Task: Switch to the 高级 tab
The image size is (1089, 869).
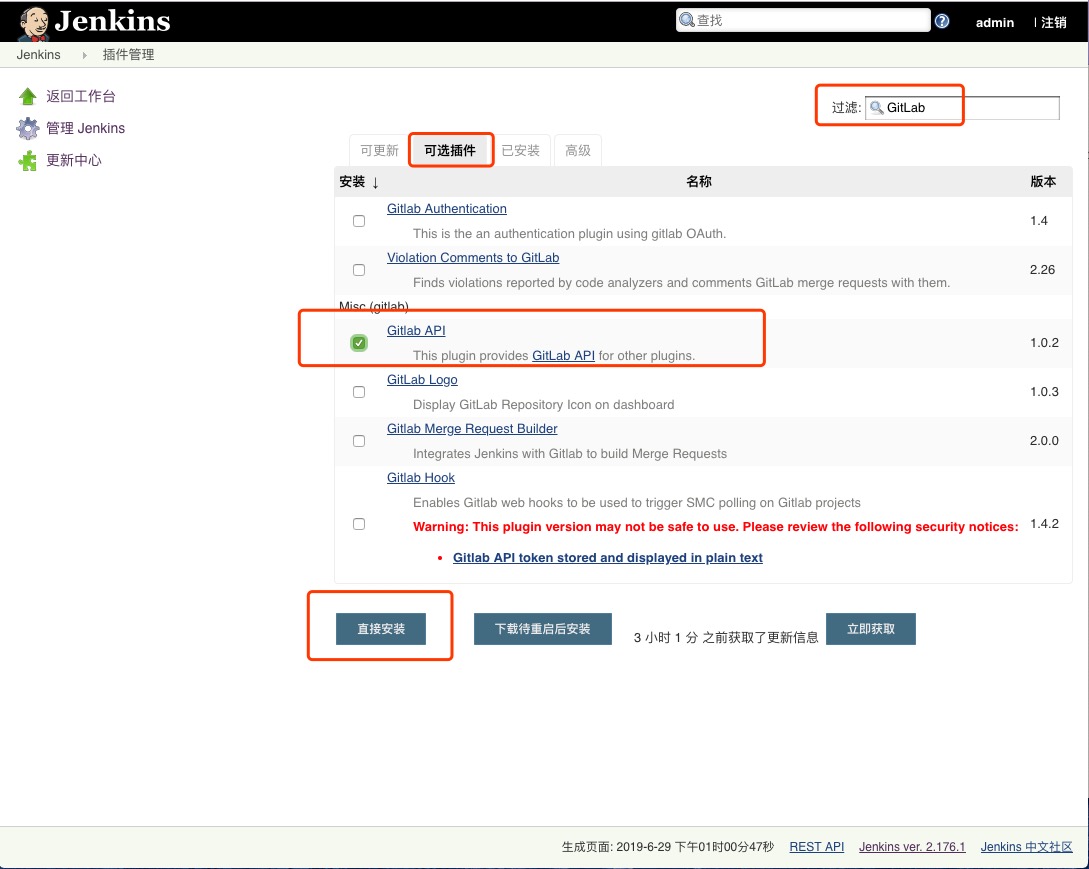Action: (578, 150)
